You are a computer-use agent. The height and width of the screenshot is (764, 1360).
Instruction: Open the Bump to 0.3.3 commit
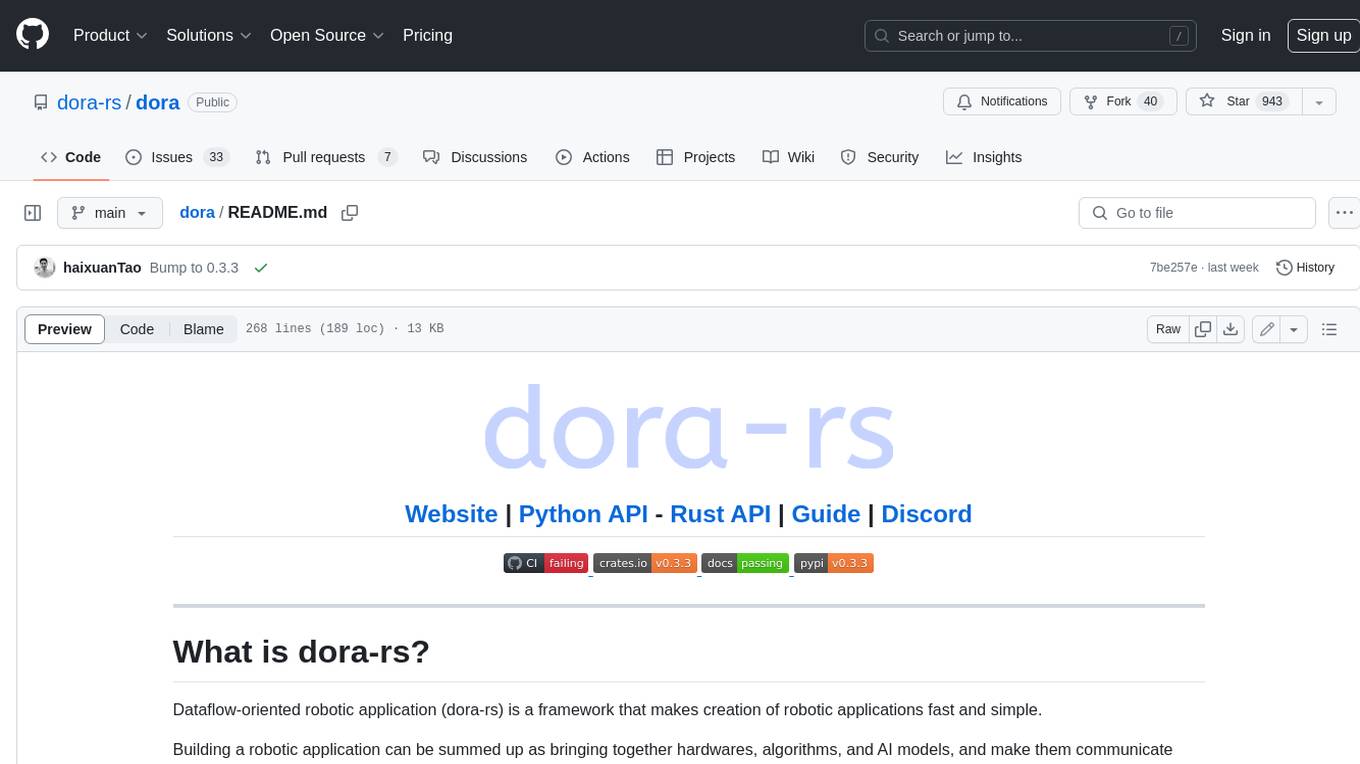194,268
